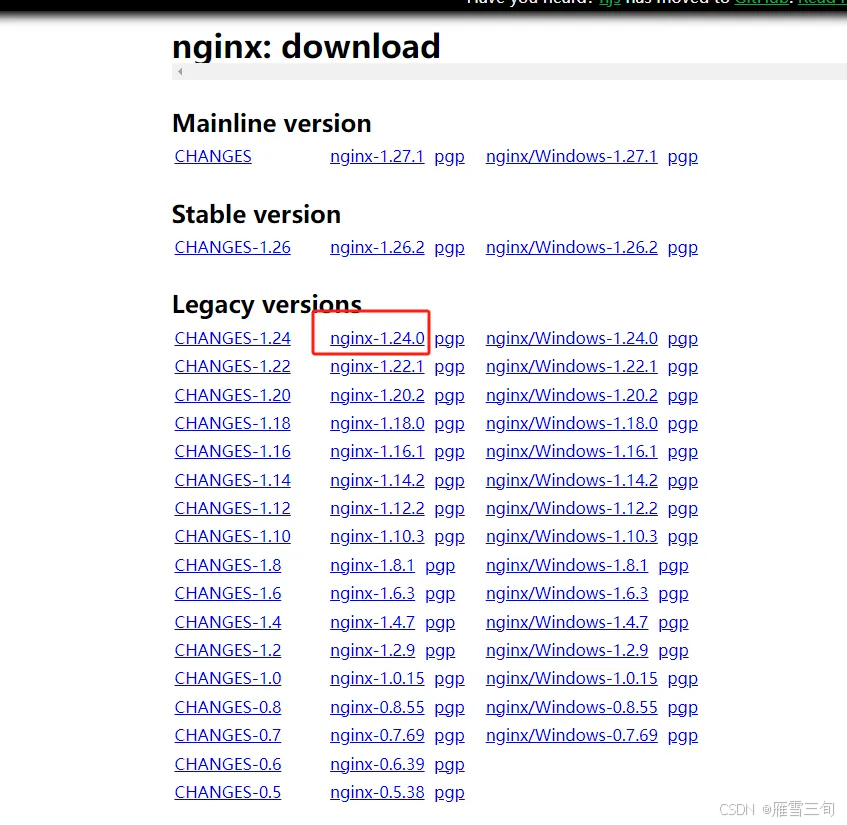The width and height of the screenshot is (847, 825).
Task: Open CHANGES-0.5 link
Action: (227, 793)
